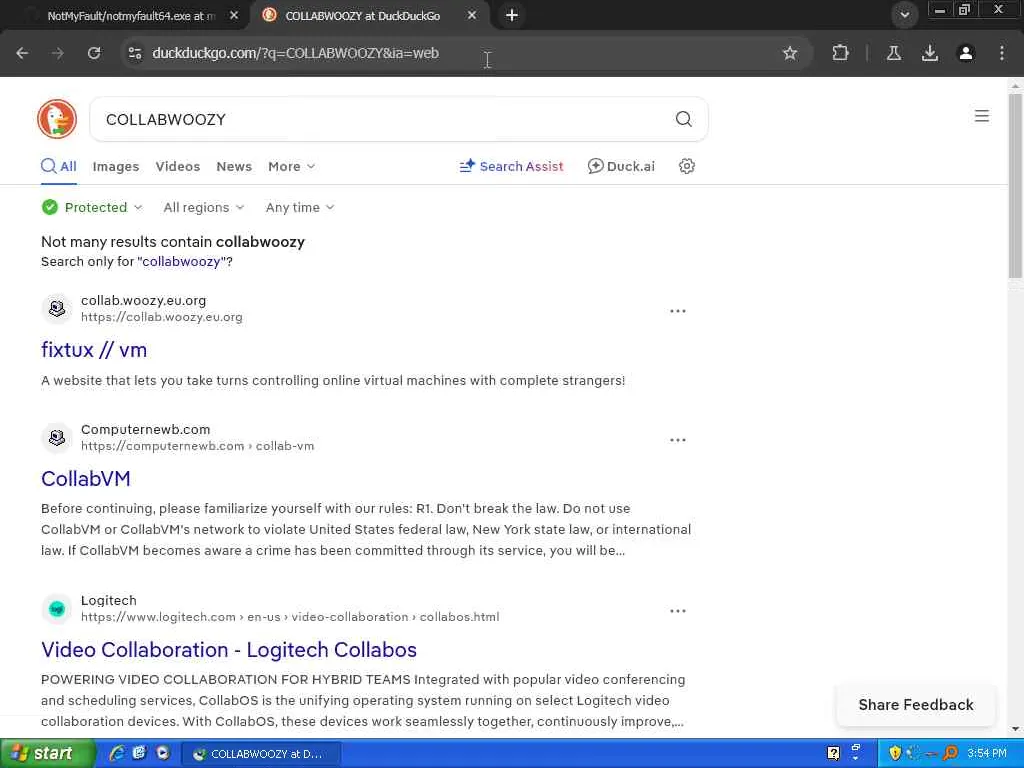
Task: Open the Windows start button
Action: tap(46, 754)
